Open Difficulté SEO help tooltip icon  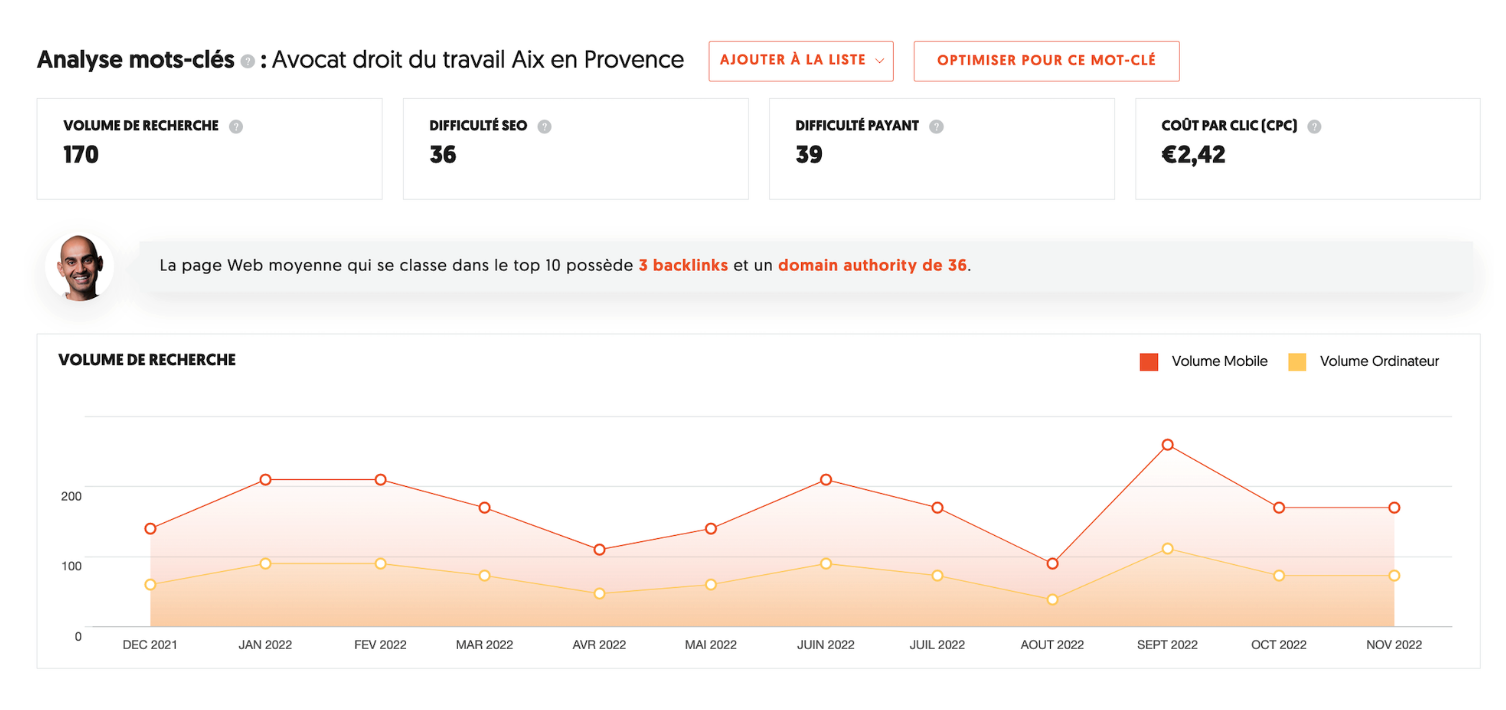(544, 127)
